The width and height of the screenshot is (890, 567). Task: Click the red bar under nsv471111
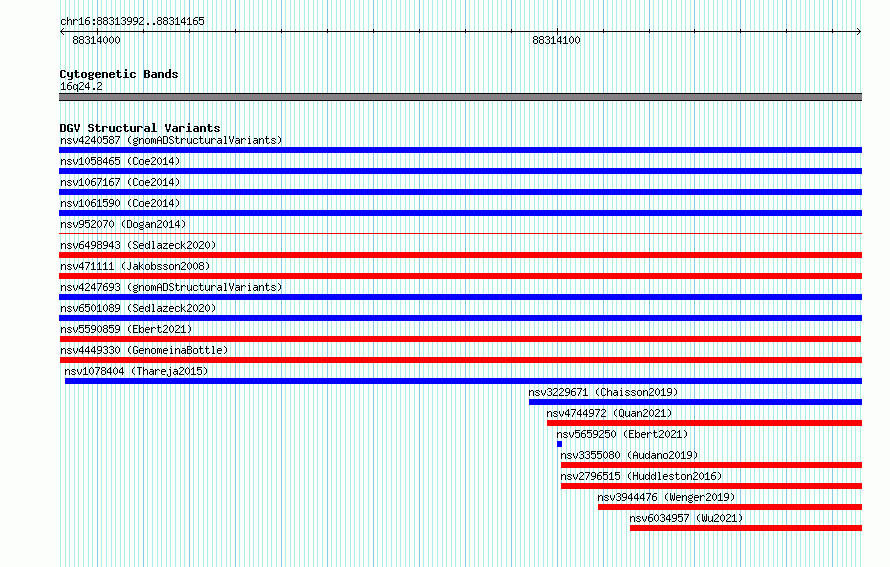click(460, 276)
